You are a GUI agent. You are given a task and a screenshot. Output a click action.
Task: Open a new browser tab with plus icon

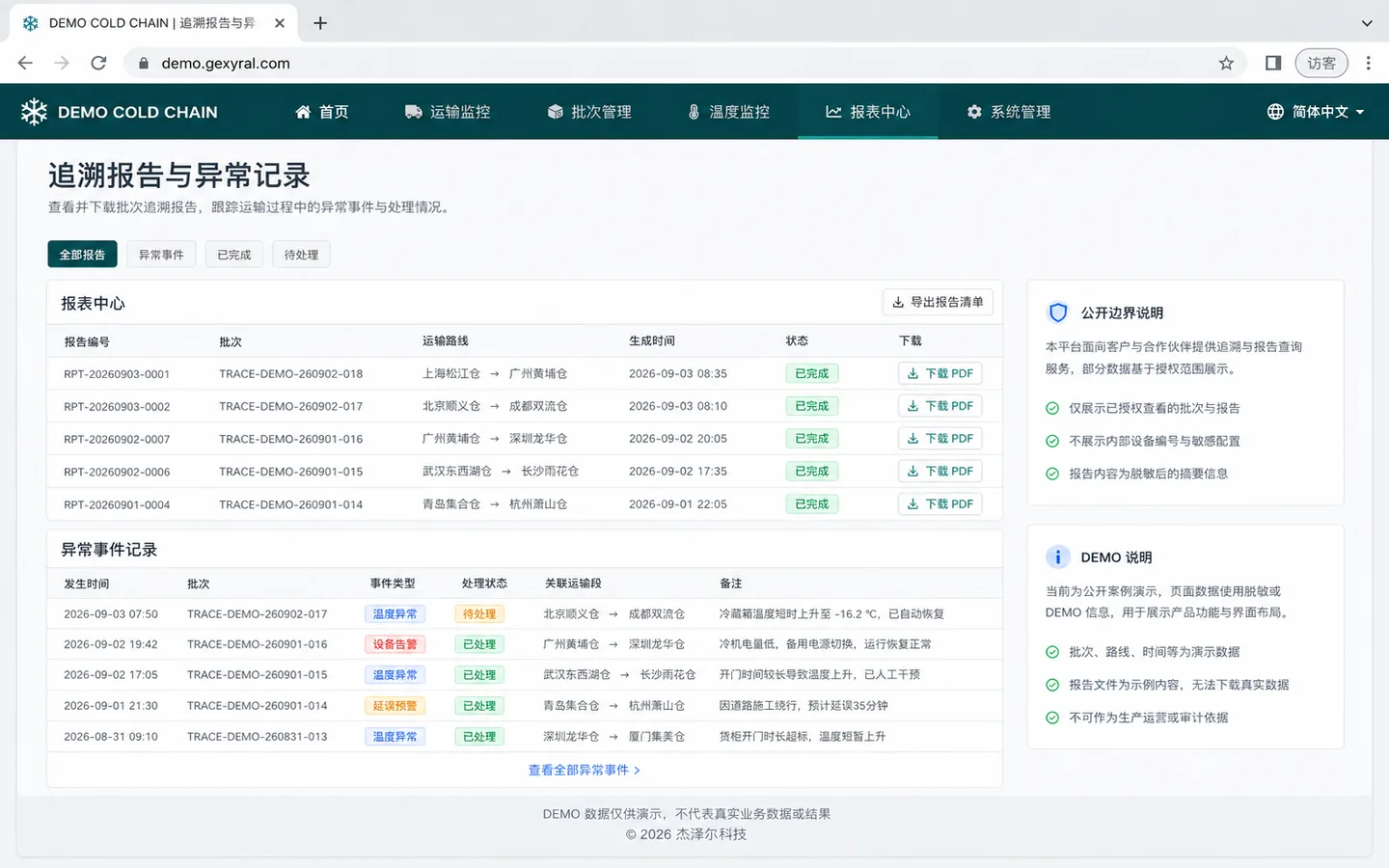pyautogui.click(x=320, y=23)
